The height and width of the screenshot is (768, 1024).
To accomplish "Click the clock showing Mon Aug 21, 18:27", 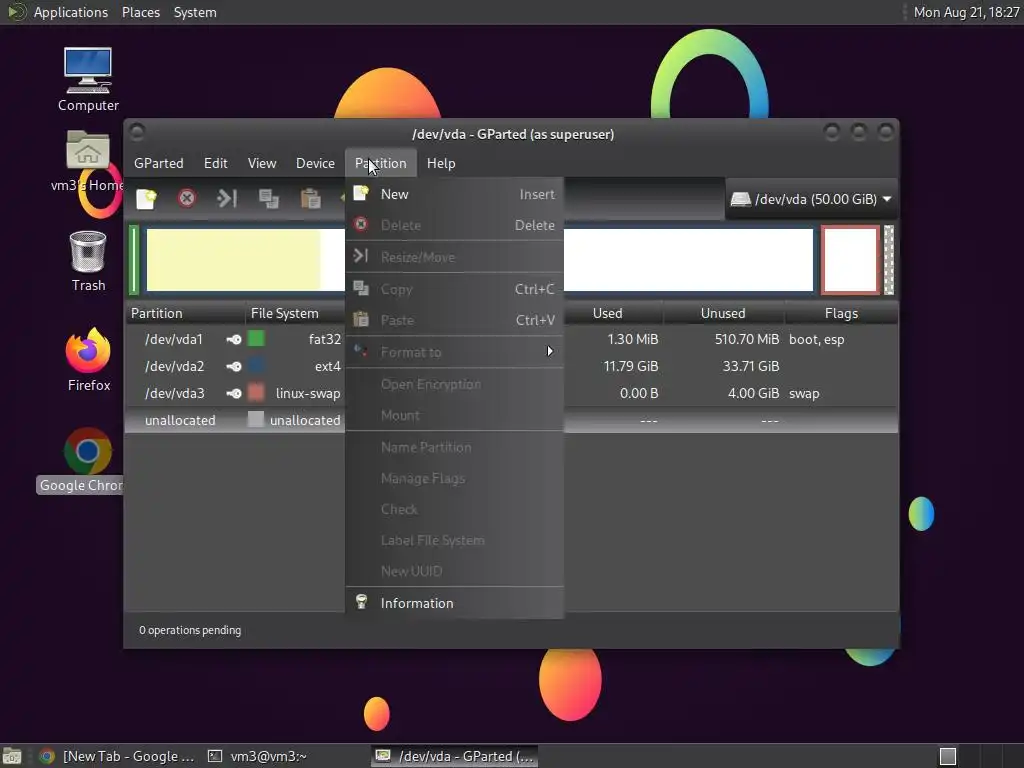I will (966, 12).
